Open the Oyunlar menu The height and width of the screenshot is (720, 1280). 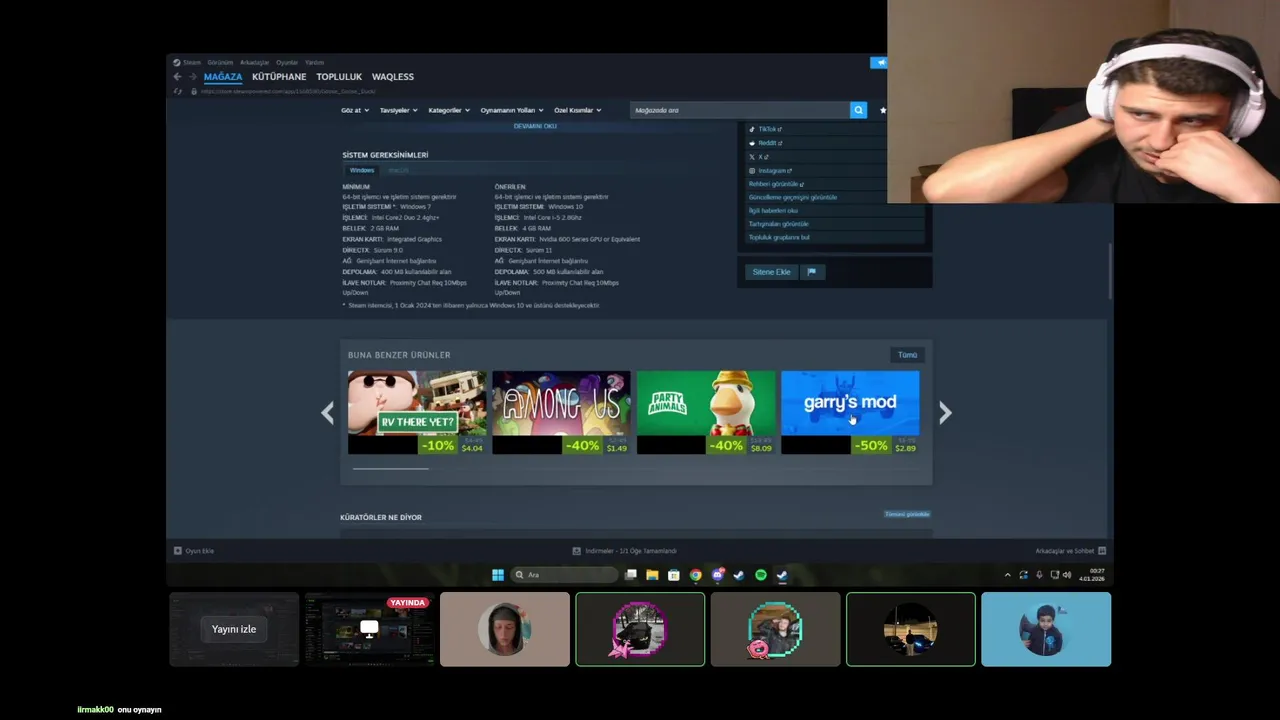point(287,62)
